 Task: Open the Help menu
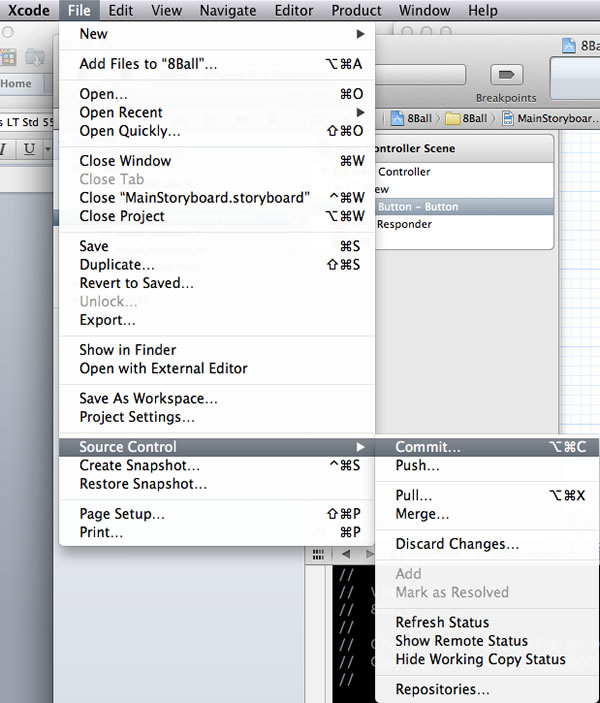point(483,10)
